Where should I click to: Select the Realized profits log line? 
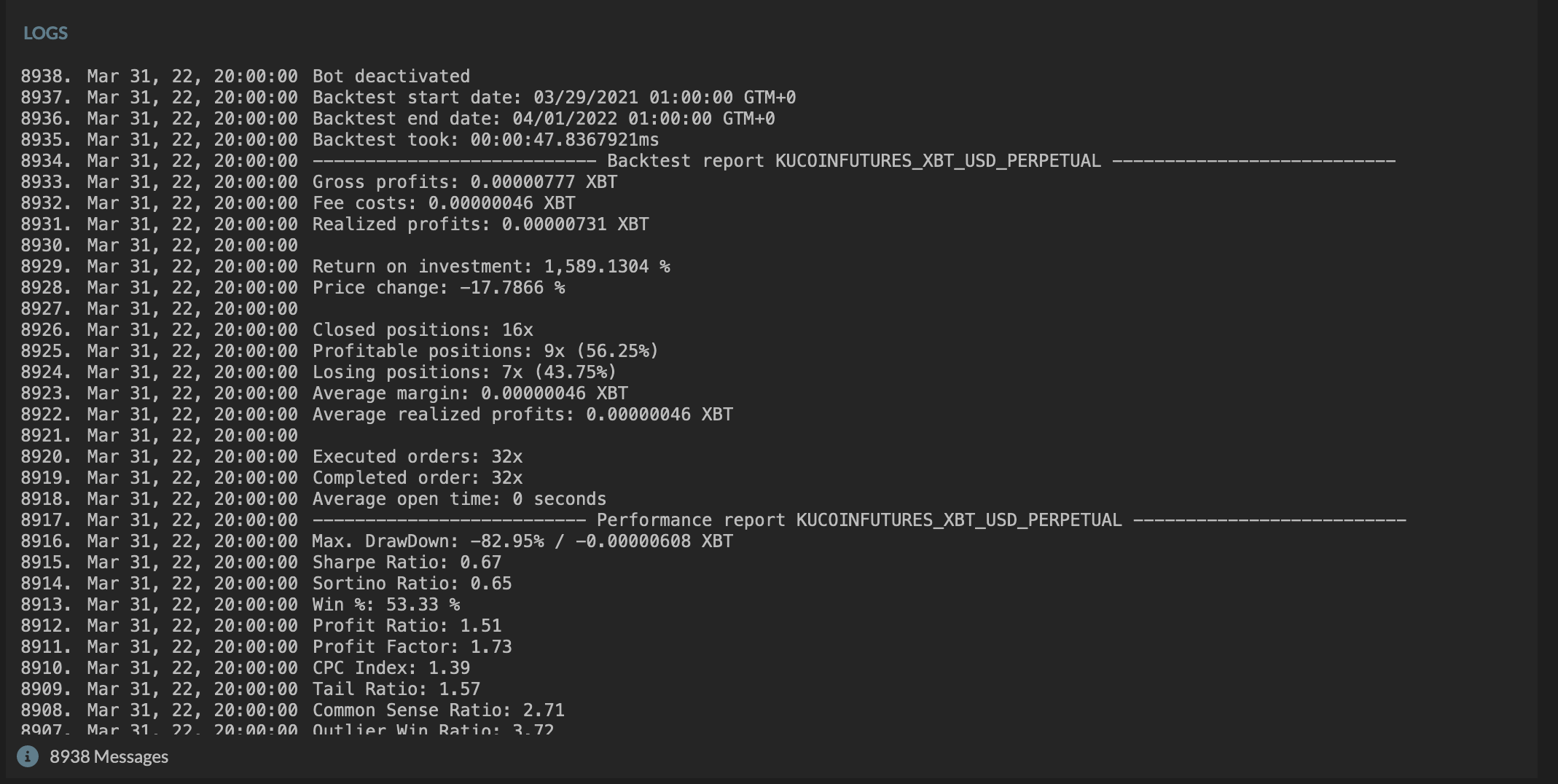pos(334,224)
